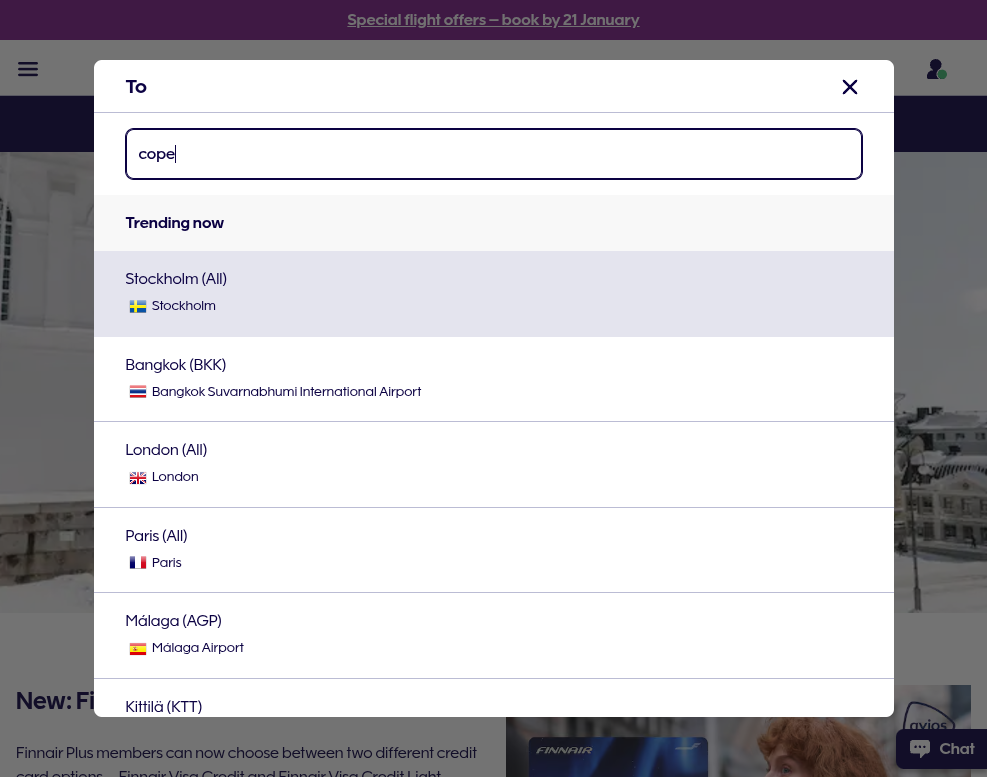Close the To destination dialog
987x777 pixels.
point(850,87)
